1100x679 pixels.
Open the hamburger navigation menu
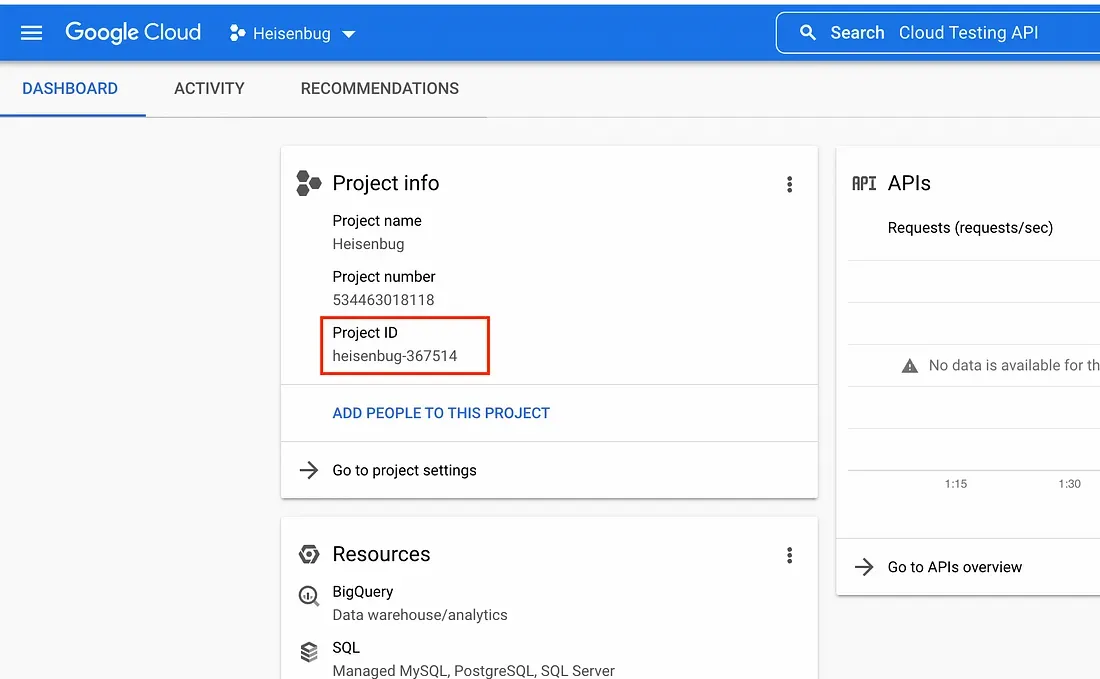tap(32, 33)
